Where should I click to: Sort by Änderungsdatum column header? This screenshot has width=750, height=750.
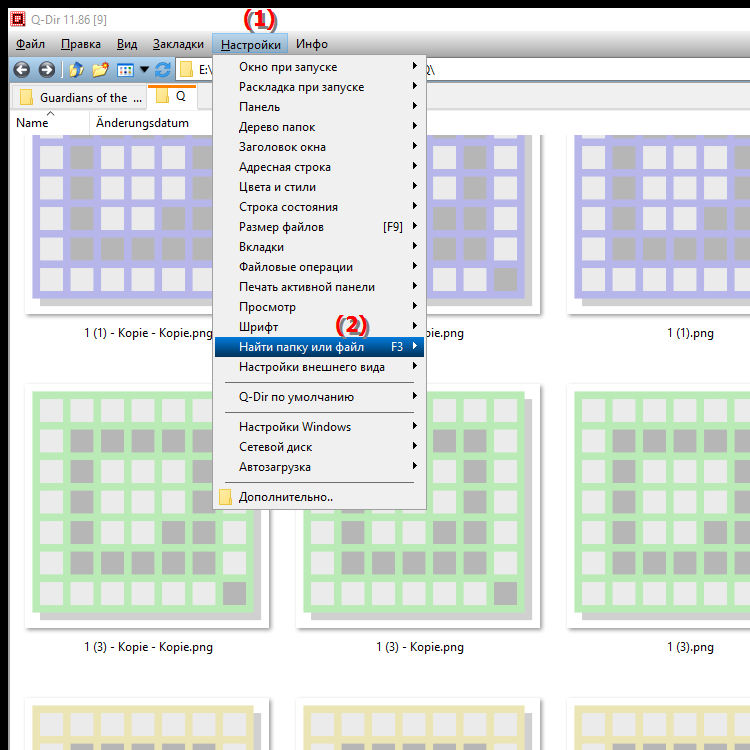(x=150, y=123)
